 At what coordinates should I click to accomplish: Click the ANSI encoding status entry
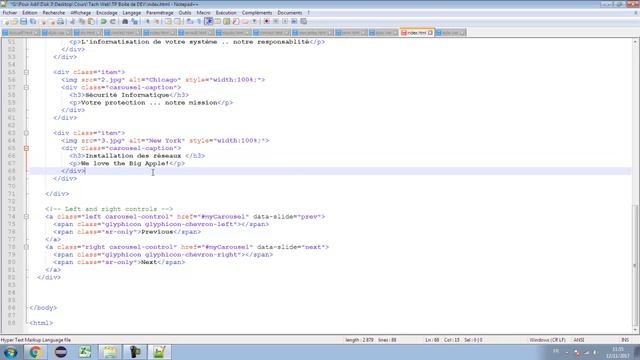[x=579, y=340]
